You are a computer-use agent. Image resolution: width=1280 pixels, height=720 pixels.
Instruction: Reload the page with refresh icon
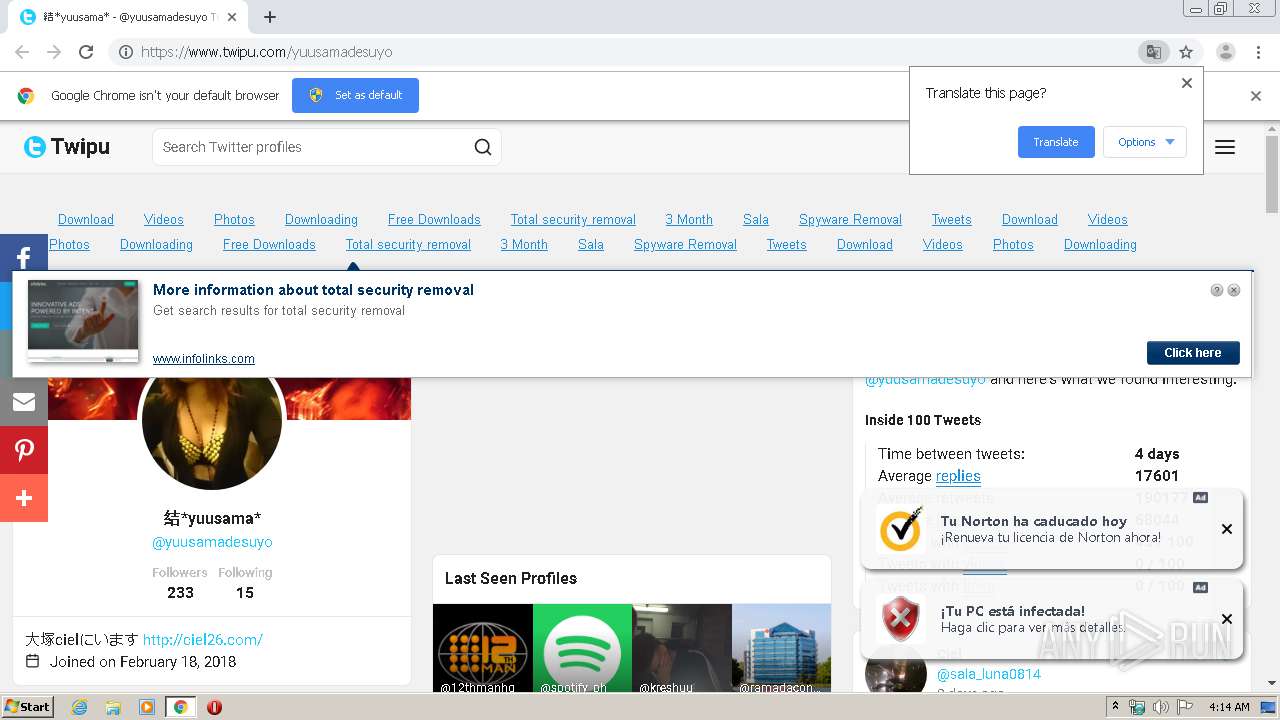click(x=86, y=52)
